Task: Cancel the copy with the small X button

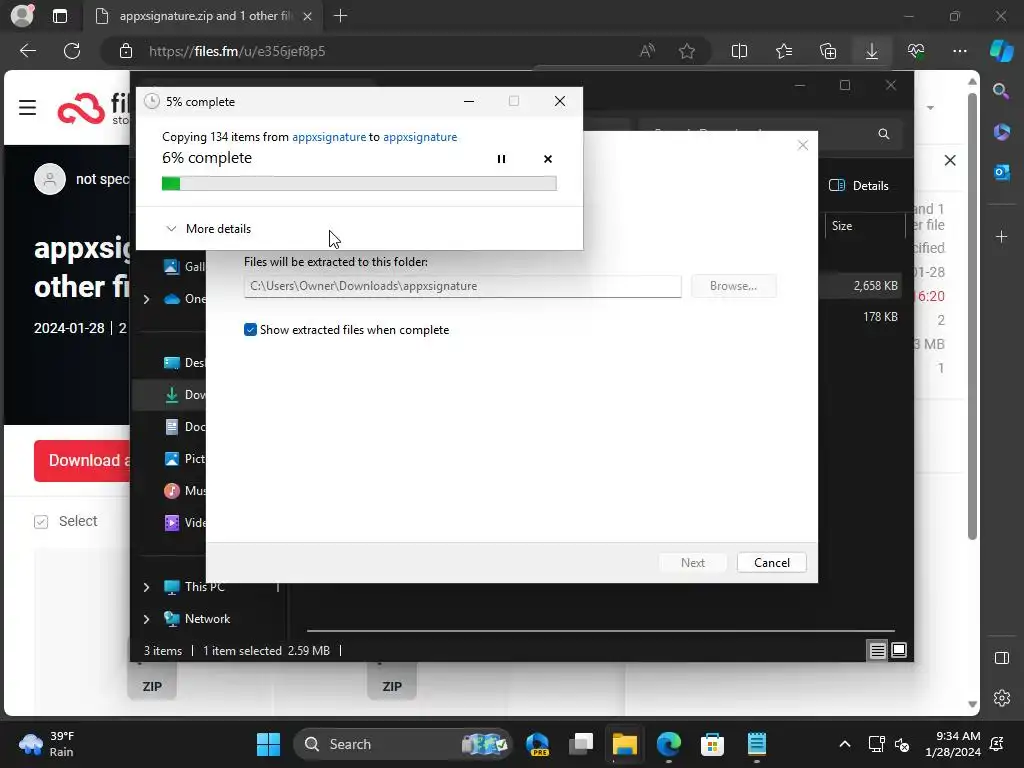Action: click(x=547, y=159)
